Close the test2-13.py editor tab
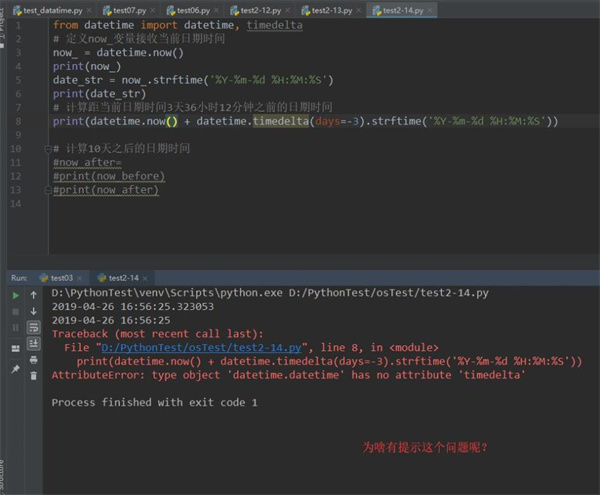 click(x=359, y=10)
